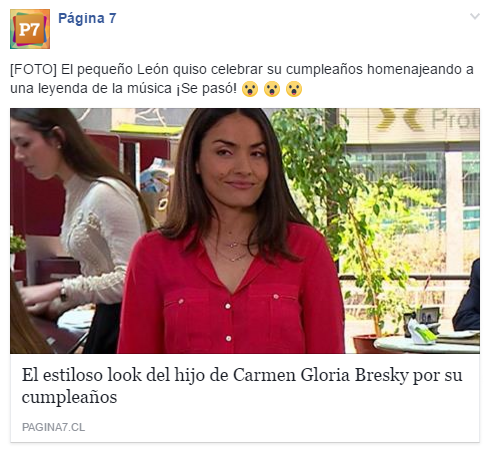
Task: Open the article photo of woman in red
Action: 245,231
